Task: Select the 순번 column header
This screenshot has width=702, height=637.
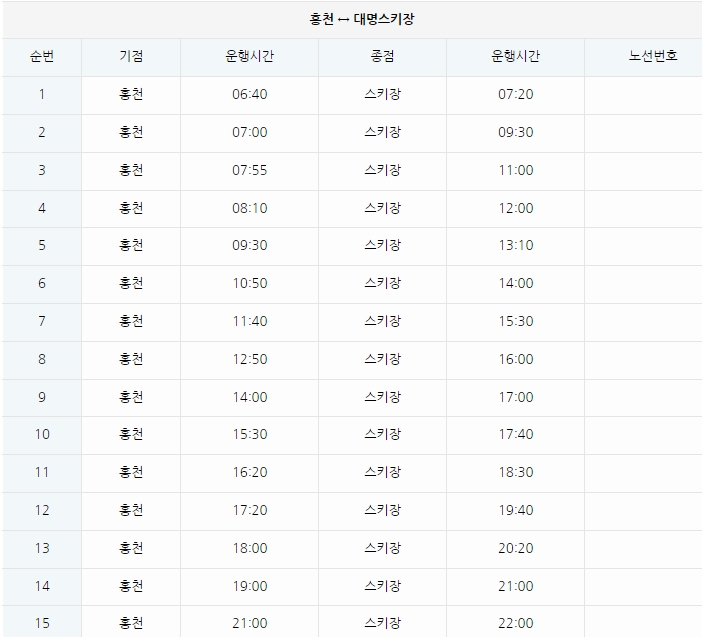Action: point(42,56)
